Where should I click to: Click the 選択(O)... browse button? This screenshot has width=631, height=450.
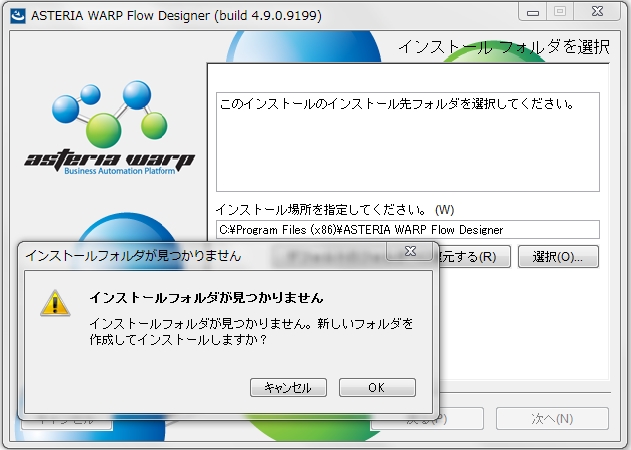557,256
